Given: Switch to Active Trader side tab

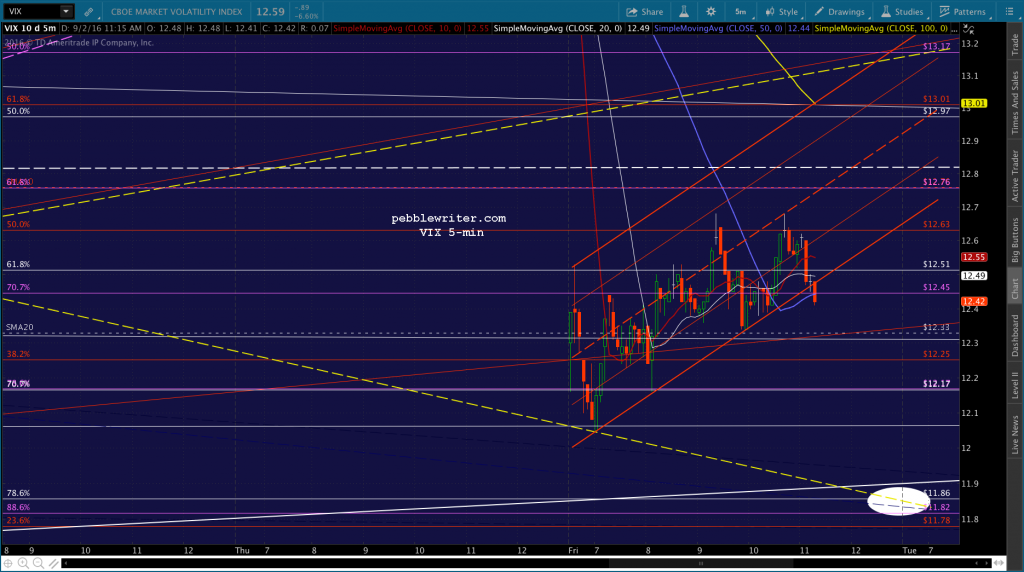Looking at the screenshot, I should (1015, 176).
